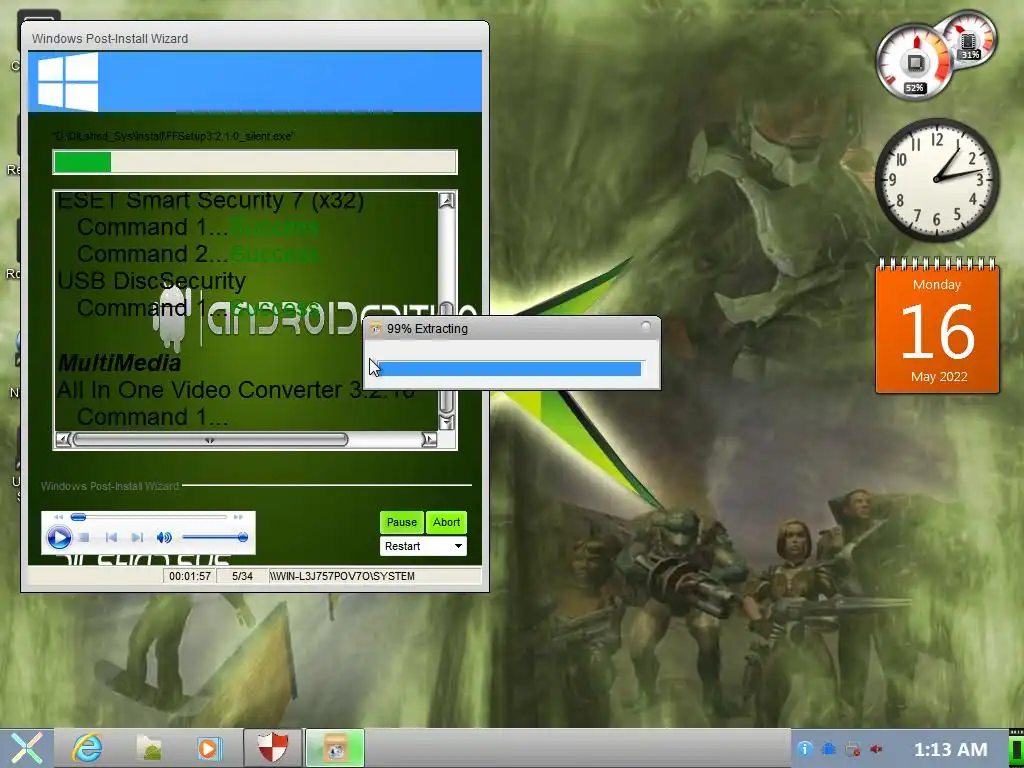Click the \\WIN-L3J757POV7O\SYSTEM status cell
Viewport: 1024px width, 768px height.
click(x=375, y=576)
